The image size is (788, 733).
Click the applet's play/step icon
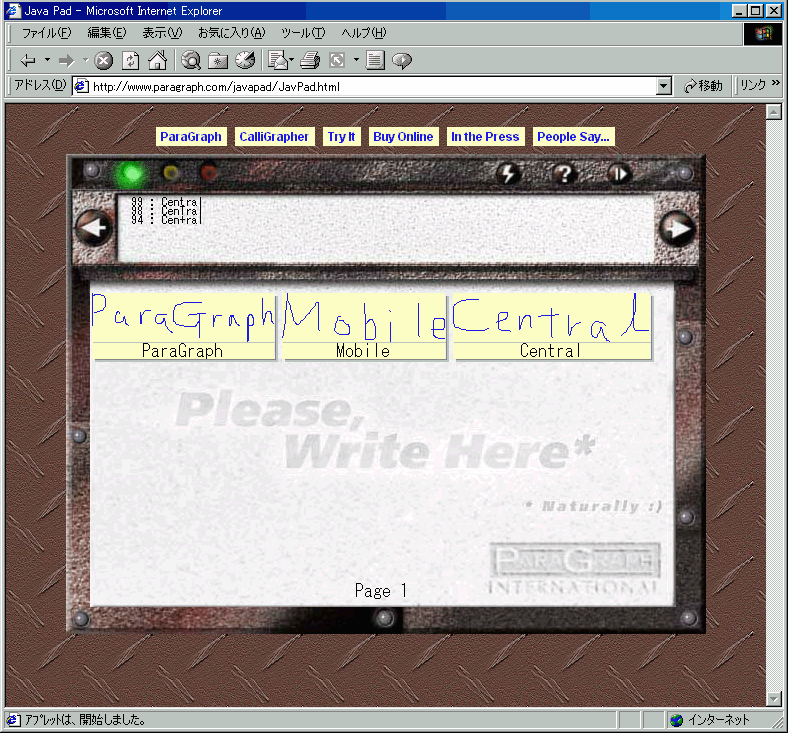[x=619, y=173]
